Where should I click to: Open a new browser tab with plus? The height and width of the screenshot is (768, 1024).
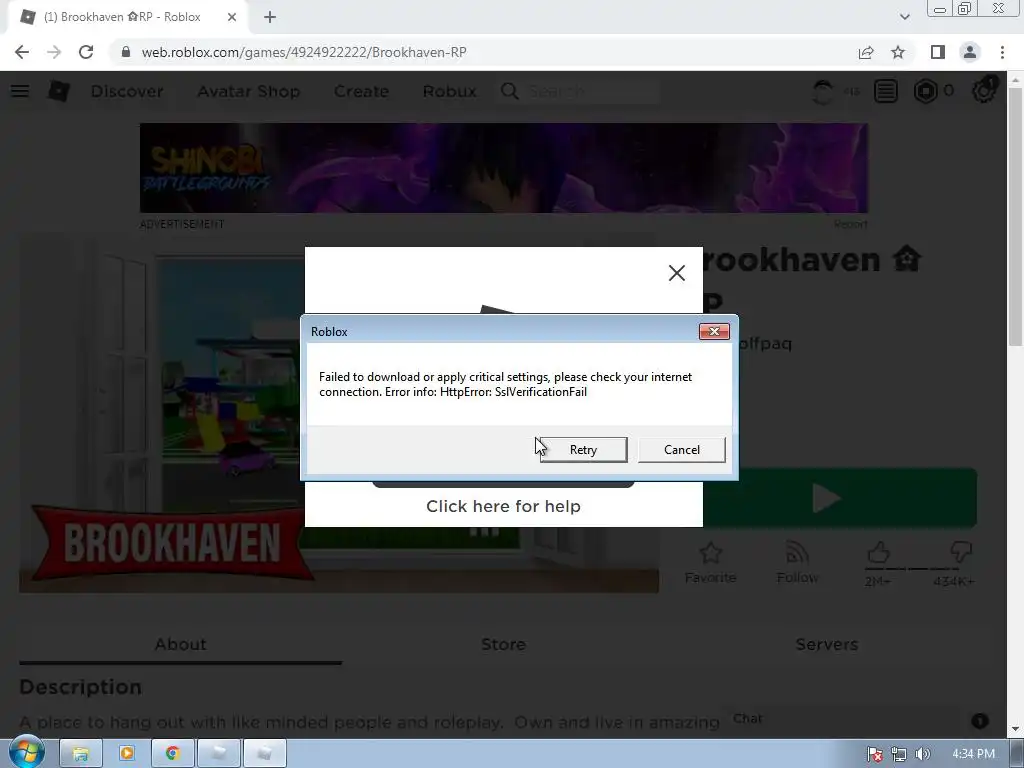point(270,17)
